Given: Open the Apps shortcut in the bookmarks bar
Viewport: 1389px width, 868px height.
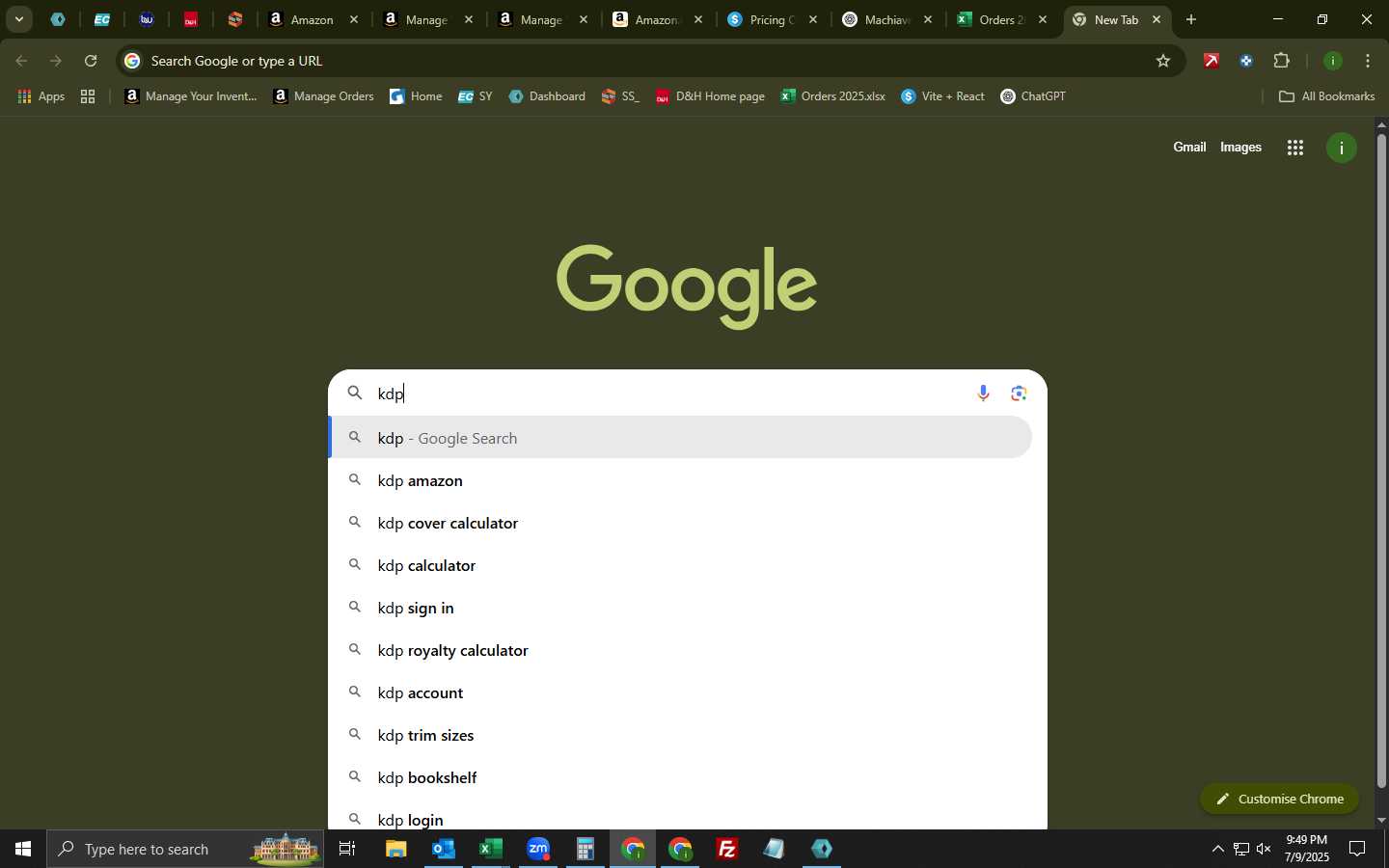Looking at the screenshot, I should pos(41,96).
